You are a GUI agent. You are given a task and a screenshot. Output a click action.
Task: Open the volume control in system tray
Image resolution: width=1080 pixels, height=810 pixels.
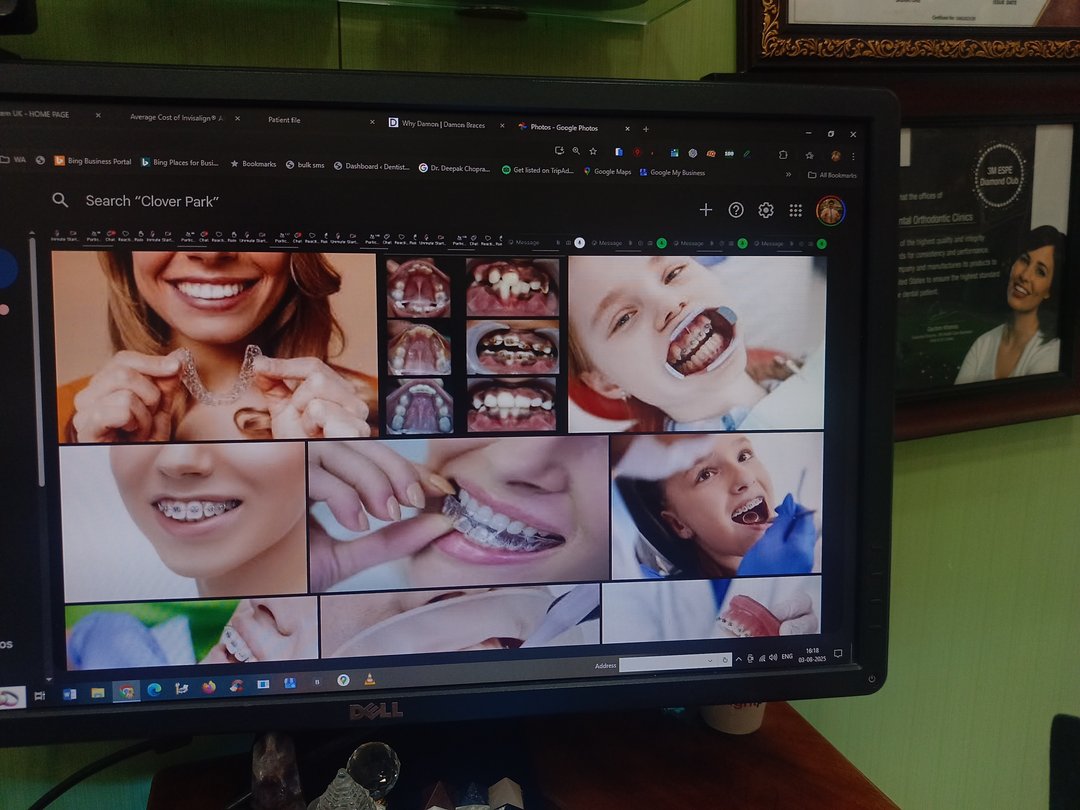point(773,658)
